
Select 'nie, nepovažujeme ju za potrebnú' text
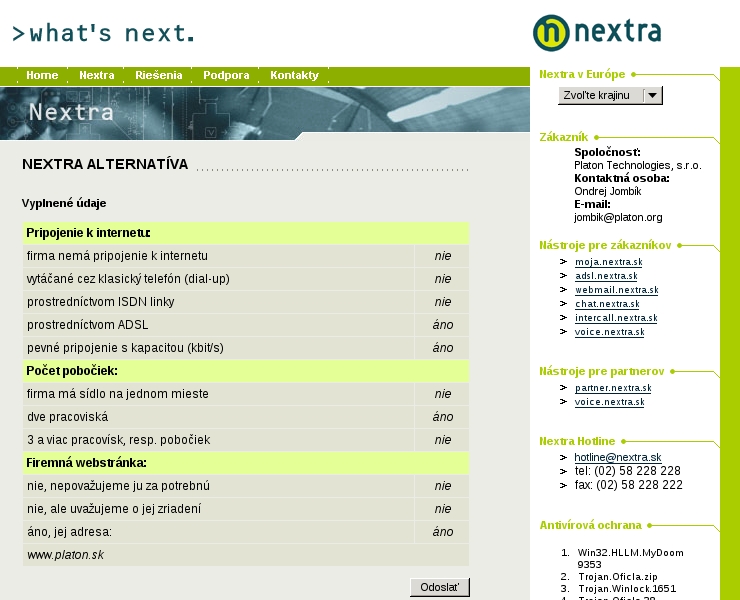click(x=118, y=486)
